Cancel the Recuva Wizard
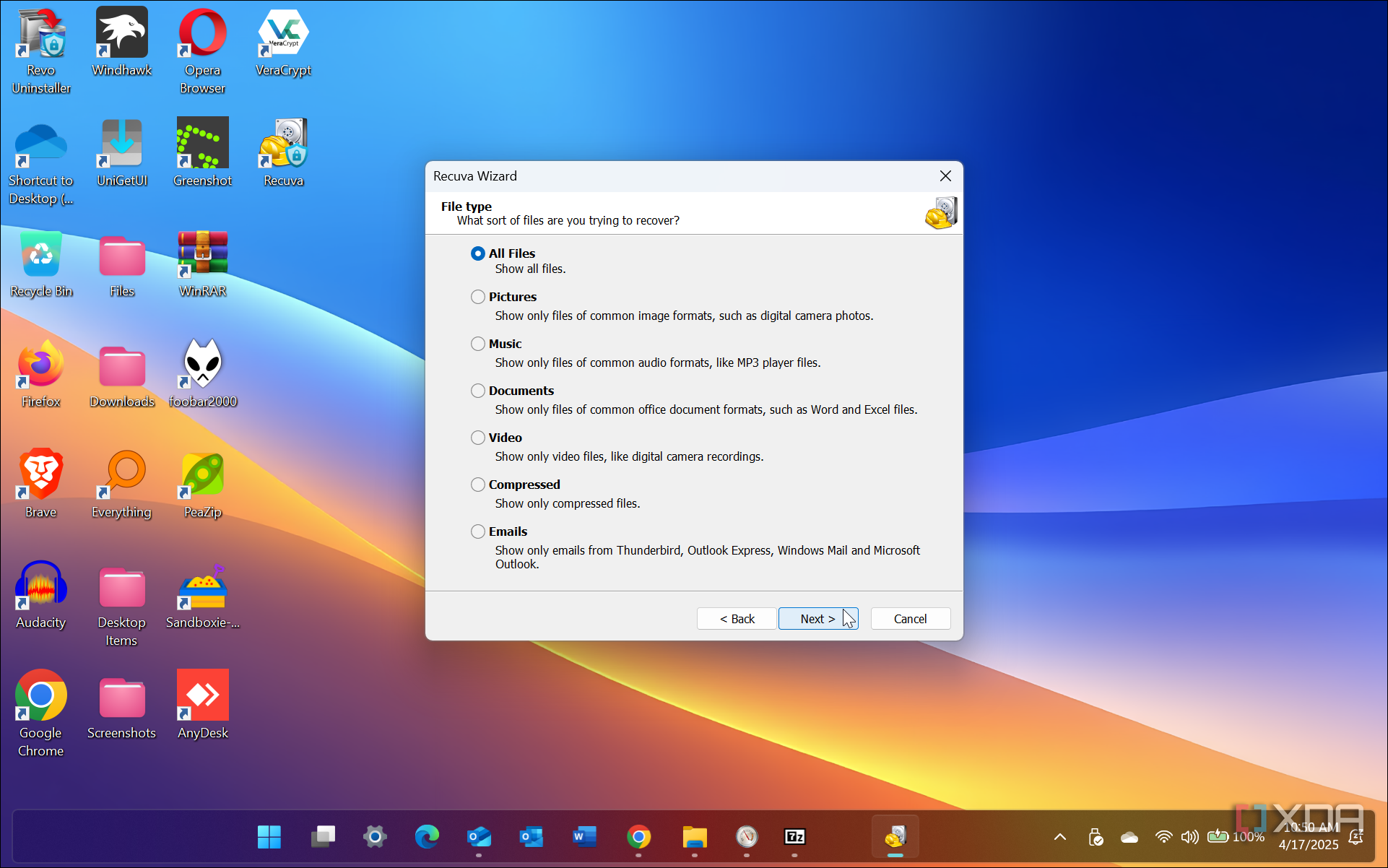 coord(910,619)
